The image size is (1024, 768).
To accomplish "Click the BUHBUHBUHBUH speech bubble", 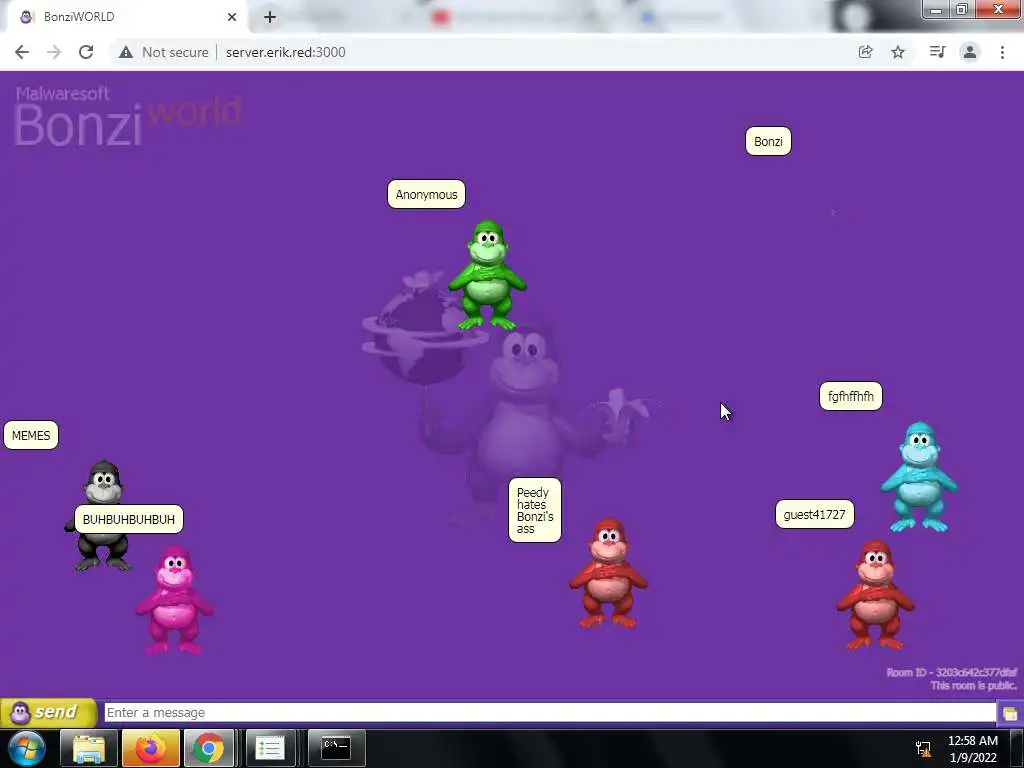I will click(129, 520).
